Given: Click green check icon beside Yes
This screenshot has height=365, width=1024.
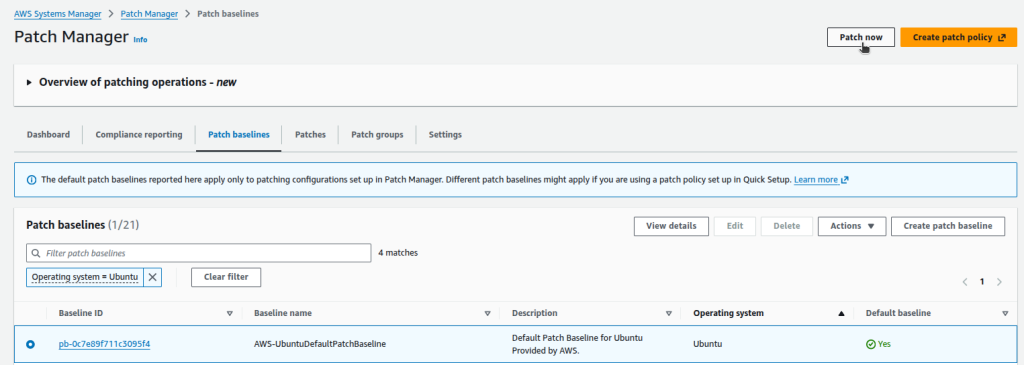Looking at the screenshot, I should (x=871, y=344).
